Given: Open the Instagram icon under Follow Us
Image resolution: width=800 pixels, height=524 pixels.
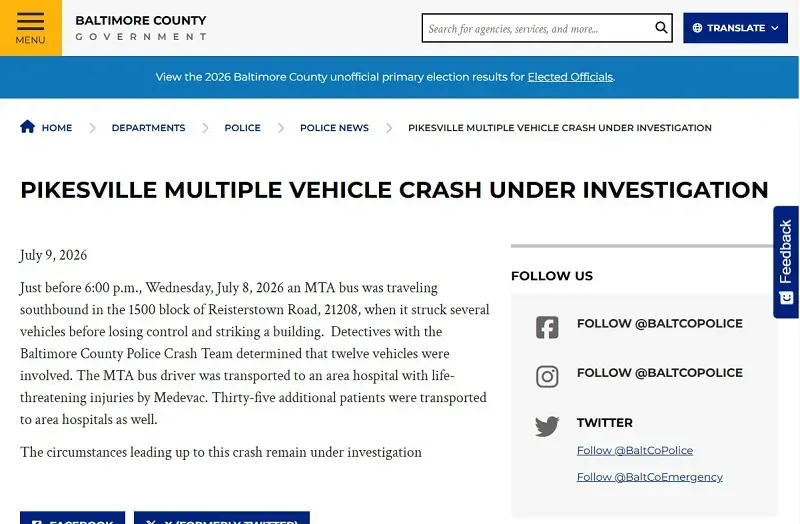Looking at the screenshot, I should point(547,377).
